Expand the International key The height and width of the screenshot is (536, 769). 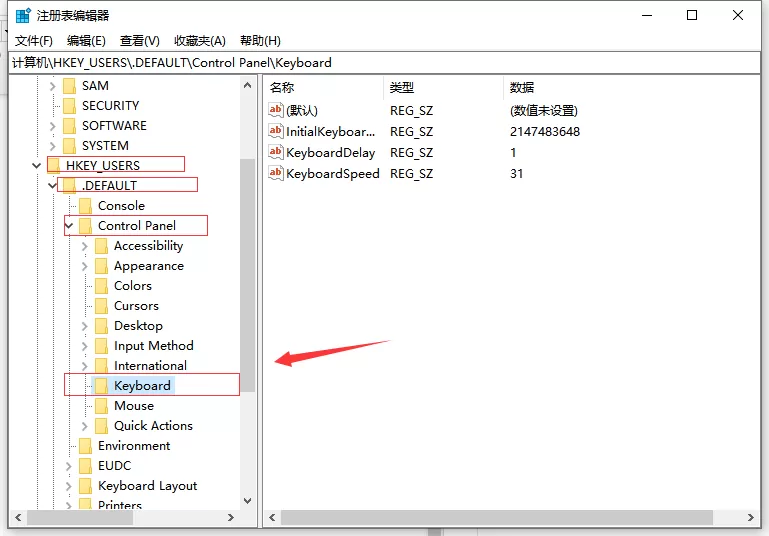(x=84, y=366)
